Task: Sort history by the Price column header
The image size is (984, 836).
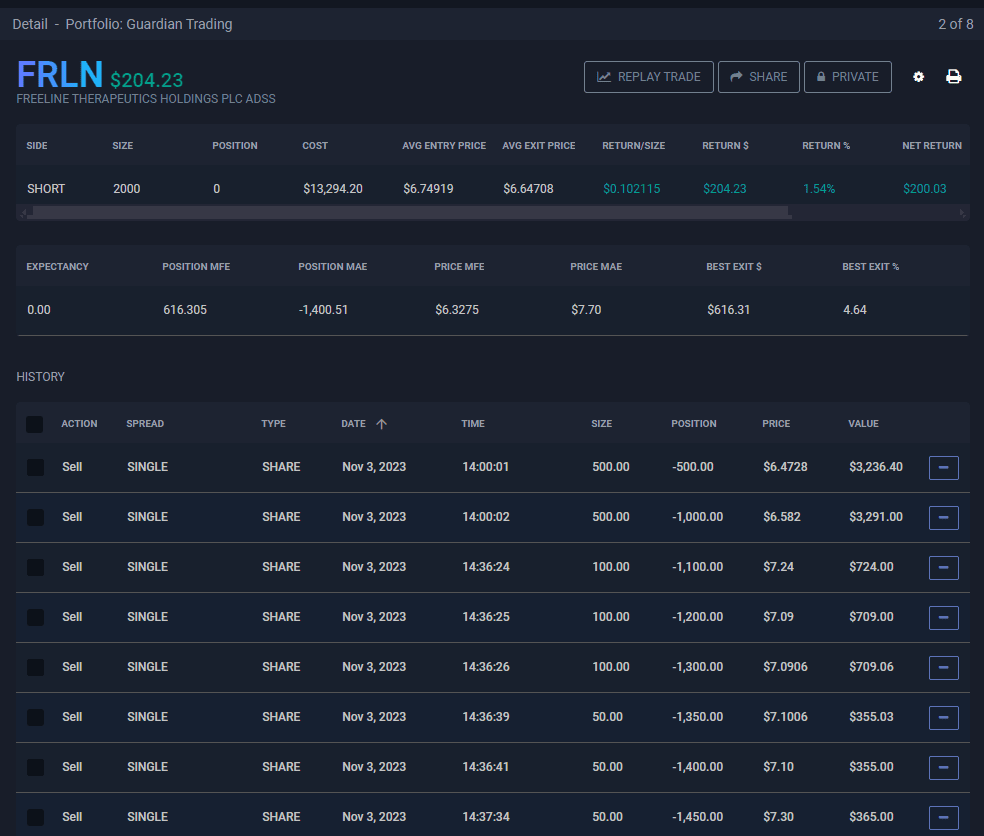Action: pyautogui.click(x=775, y=424)
